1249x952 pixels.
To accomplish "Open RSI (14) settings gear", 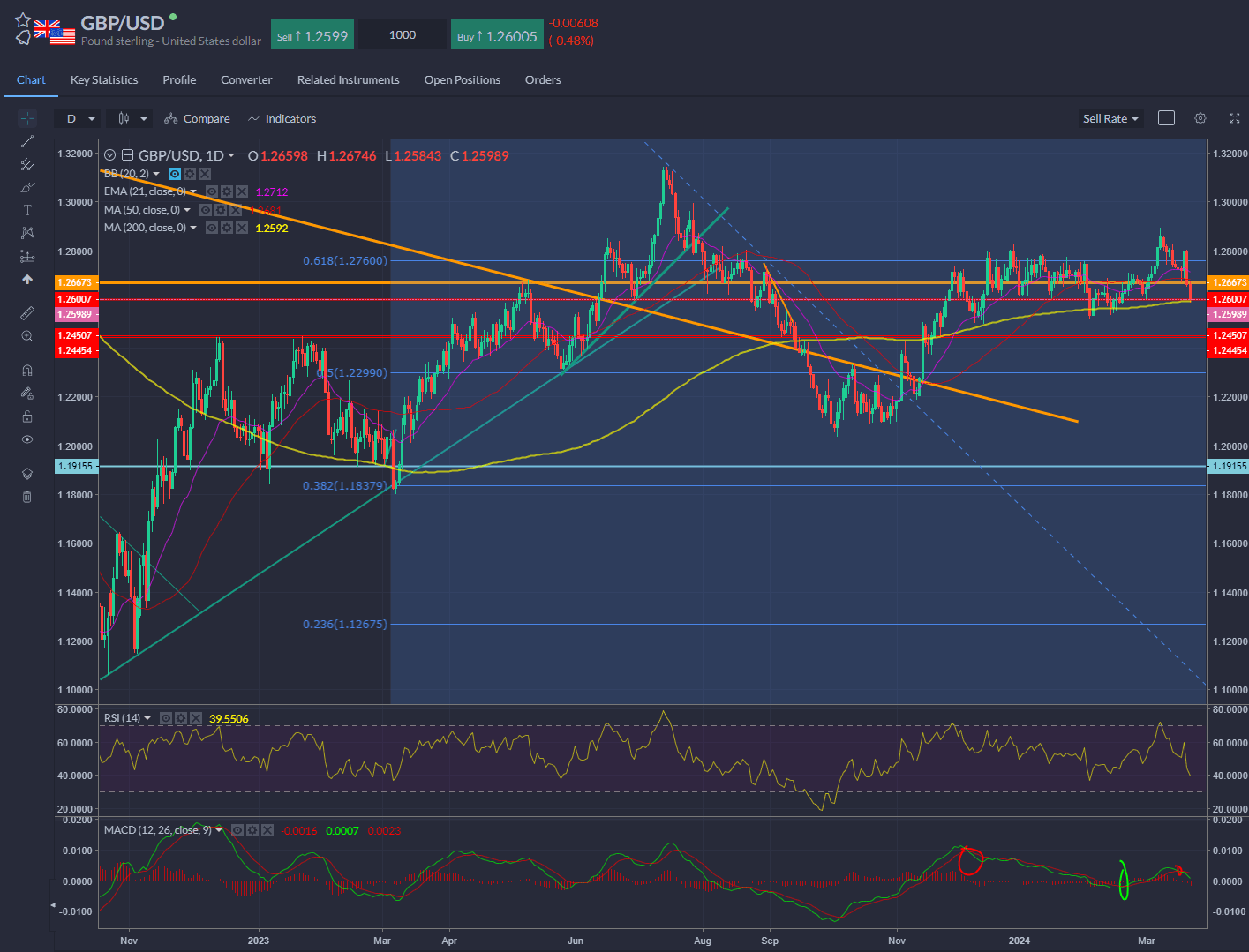I will 181,718.
